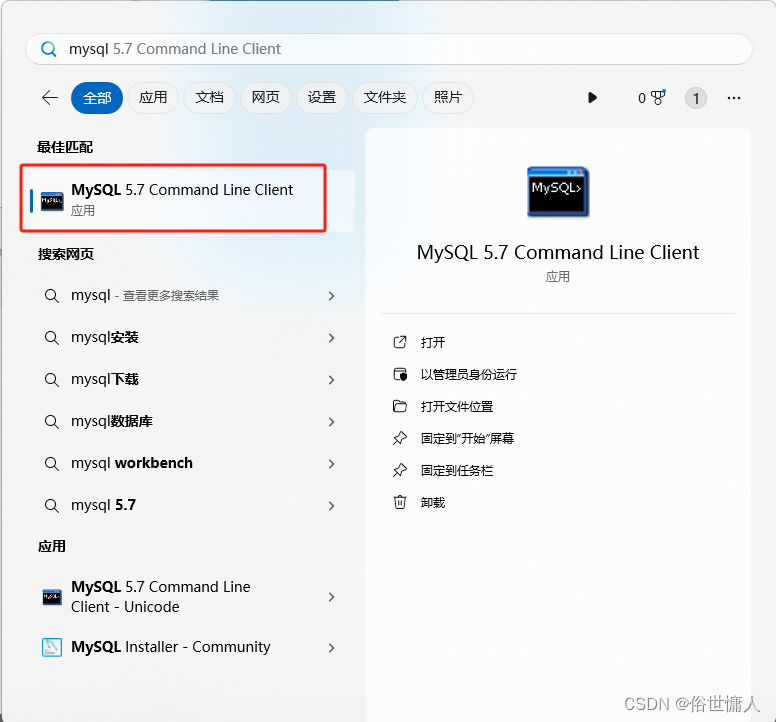Viewport: 776px width, 722px height.
Task: Click the magnifier icon beside mysql数据库
Action: (51, 422)
